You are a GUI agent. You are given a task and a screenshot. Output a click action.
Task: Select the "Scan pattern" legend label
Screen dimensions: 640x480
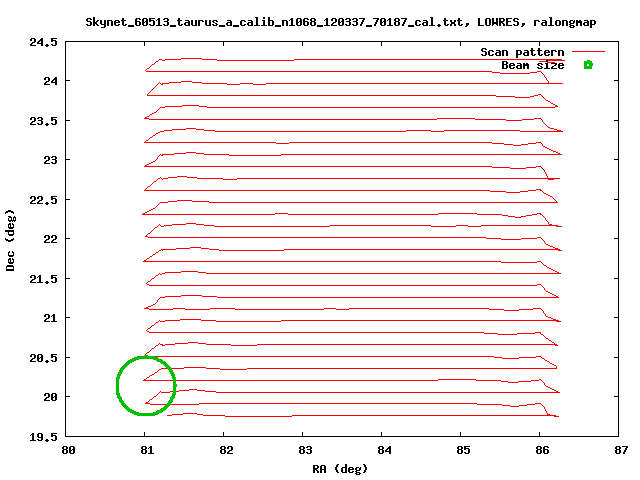pos(522,52)
